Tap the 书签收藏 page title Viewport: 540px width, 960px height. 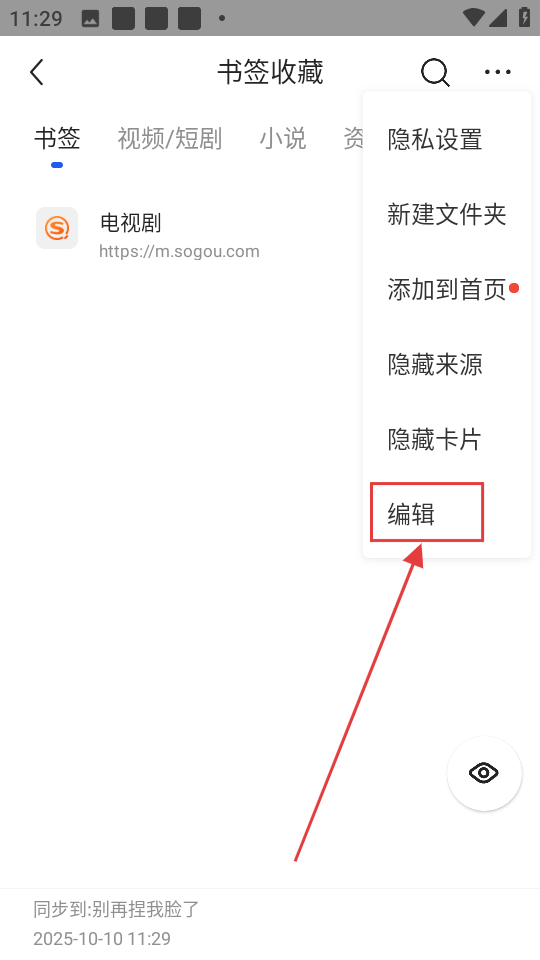[270, 72]
